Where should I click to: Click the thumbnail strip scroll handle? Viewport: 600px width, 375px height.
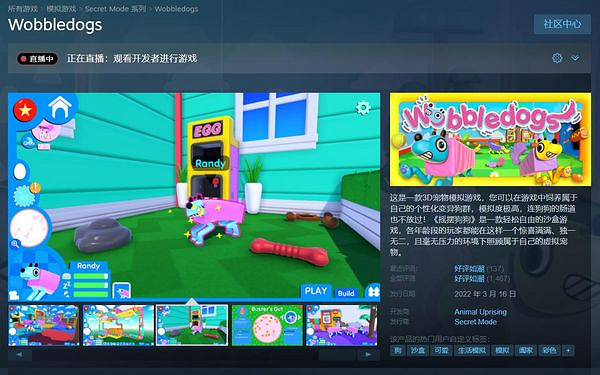tap(337, 355)
